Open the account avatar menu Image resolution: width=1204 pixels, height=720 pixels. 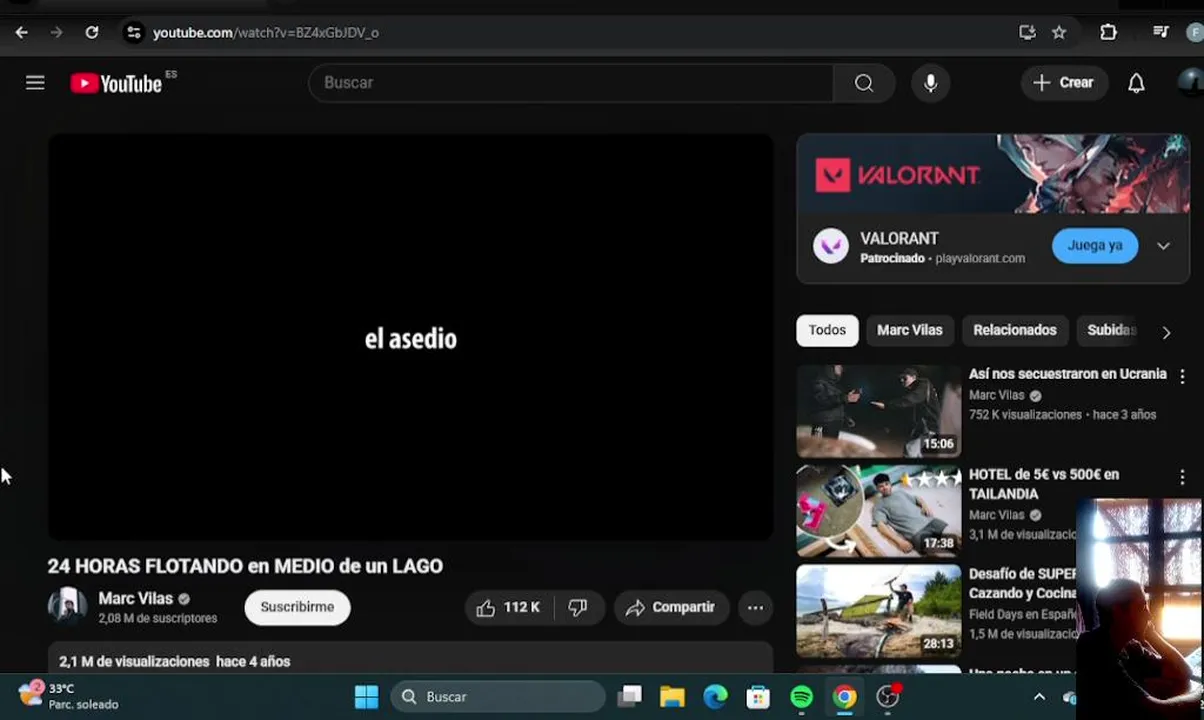(x=1190, y=83)
